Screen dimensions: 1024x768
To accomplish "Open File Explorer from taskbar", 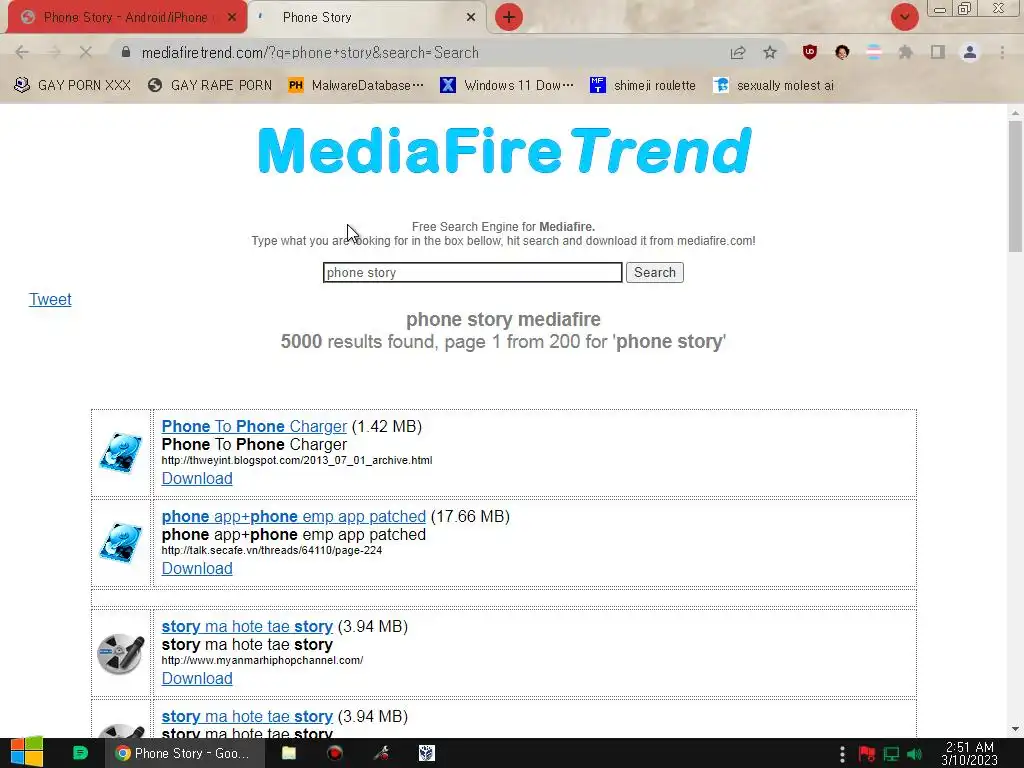I will (289, 753).
